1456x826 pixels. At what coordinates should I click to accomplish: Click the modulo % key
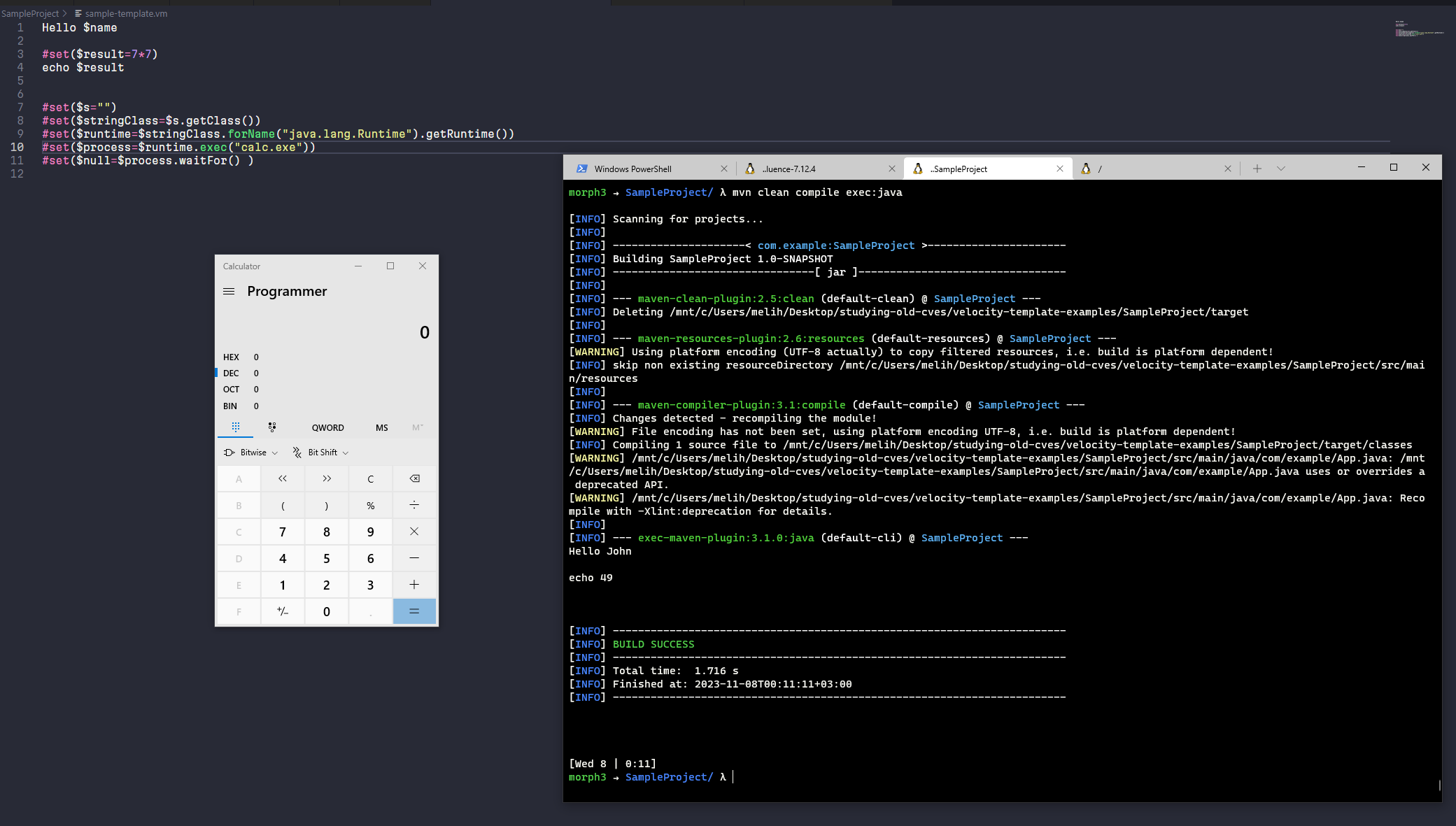pyautogui.click(x=371, y=506)
